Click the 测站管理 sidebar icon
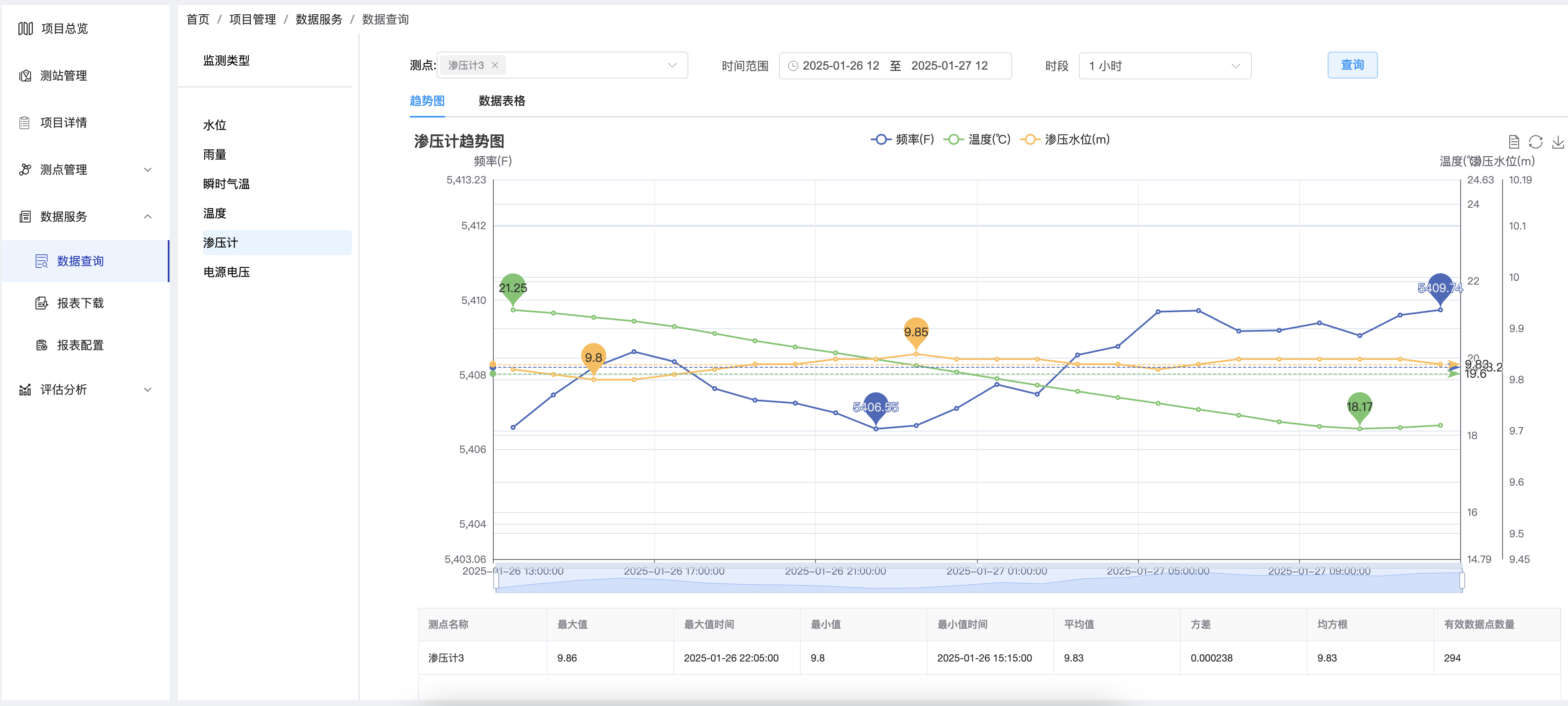Viewport: 1568px width, 706px height. [25, 76]
